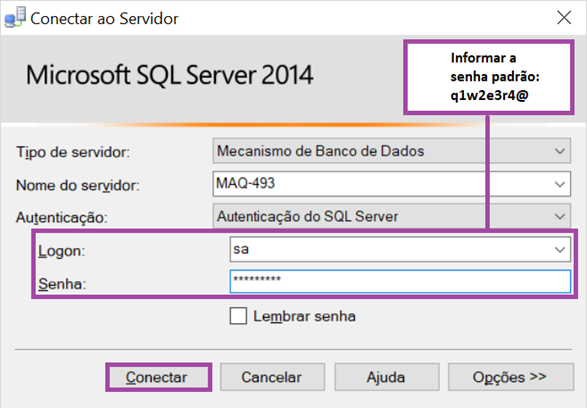Click the Logon label
This screenshot has width=587, height=408.
point(62,251)
